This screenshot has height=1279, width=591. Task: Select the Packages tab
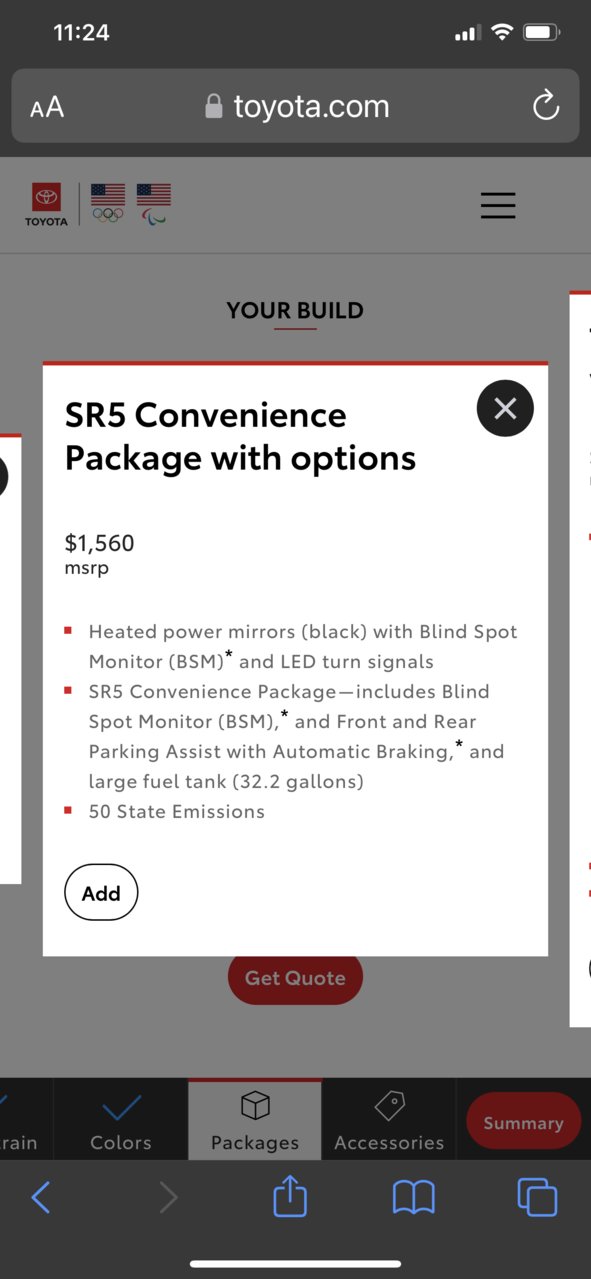[x=255, y=1121]
